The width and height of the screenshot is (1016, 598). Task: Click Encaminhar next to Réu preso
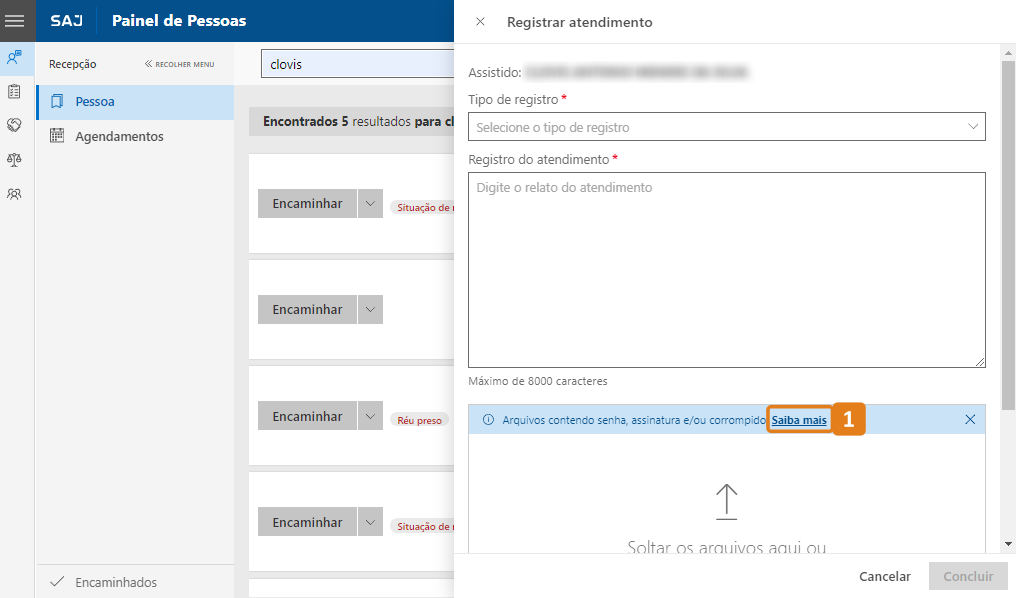point(307,416)
